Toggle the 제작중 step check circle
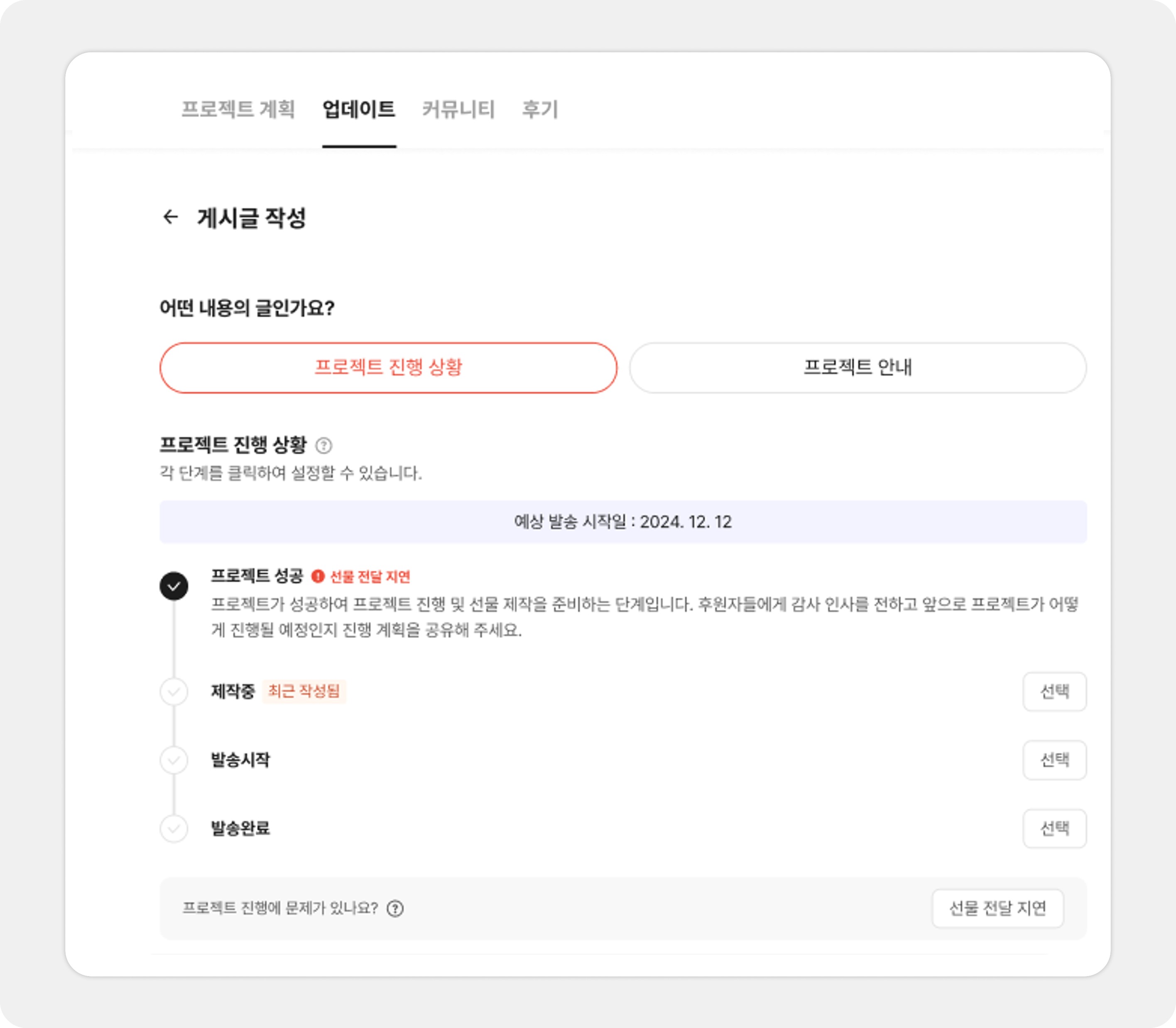Viewport: 1176px width, 1028px height. [174, 691]
